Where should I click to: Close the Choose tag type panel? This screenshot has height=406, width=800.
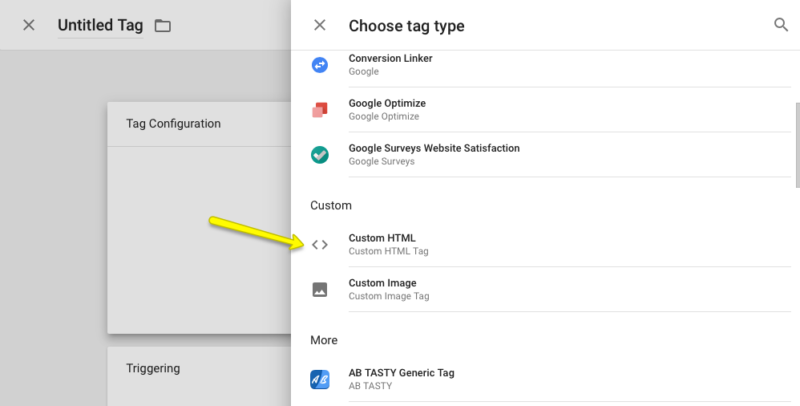coord(320,25)
